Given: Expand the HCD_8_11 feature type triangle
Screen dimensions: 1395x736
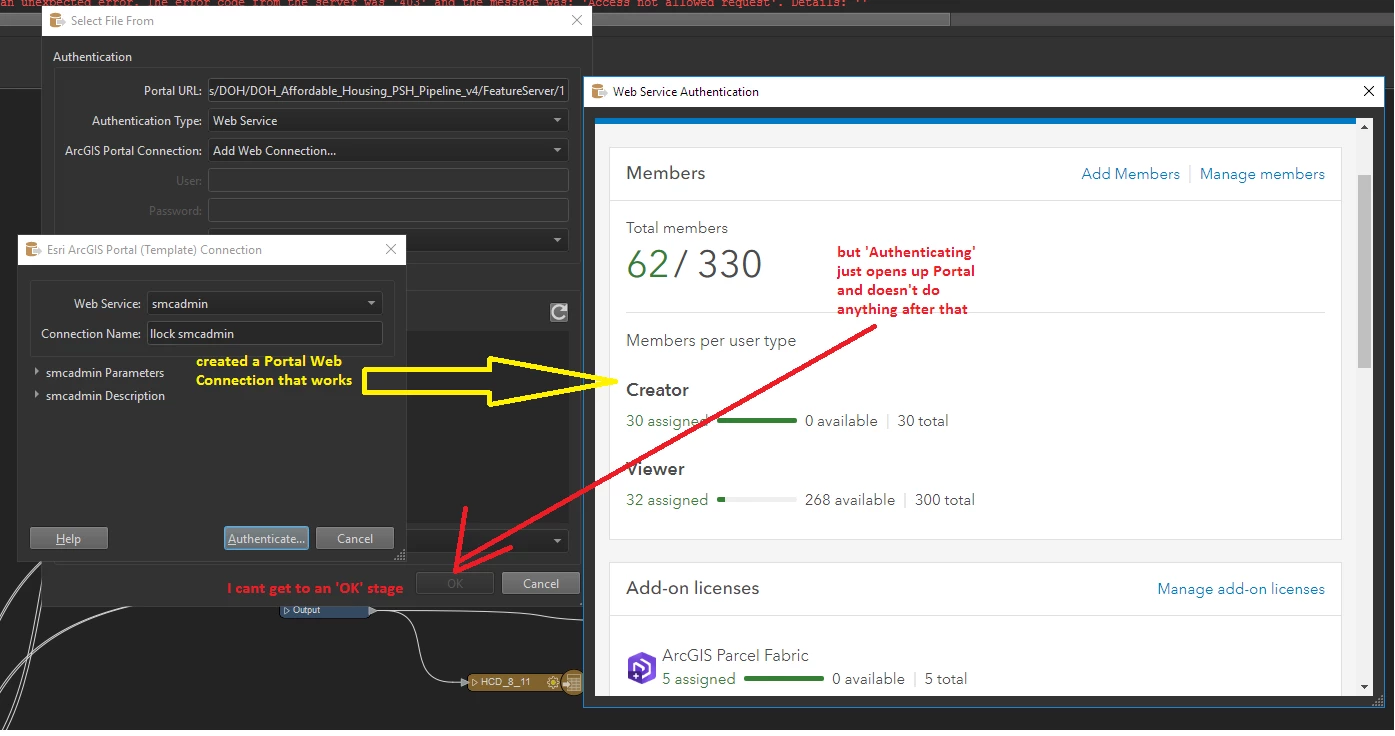Looking at the screenshot, I should pyautogui.click(x=474, y=682).
